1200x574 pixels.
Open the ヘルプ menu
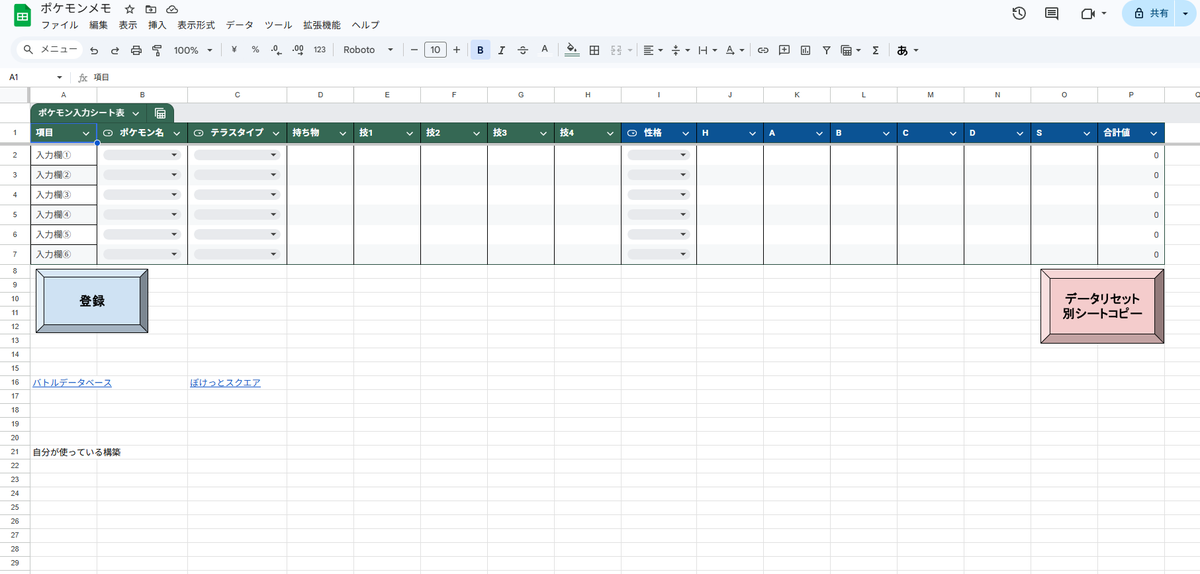pos(366,24)
